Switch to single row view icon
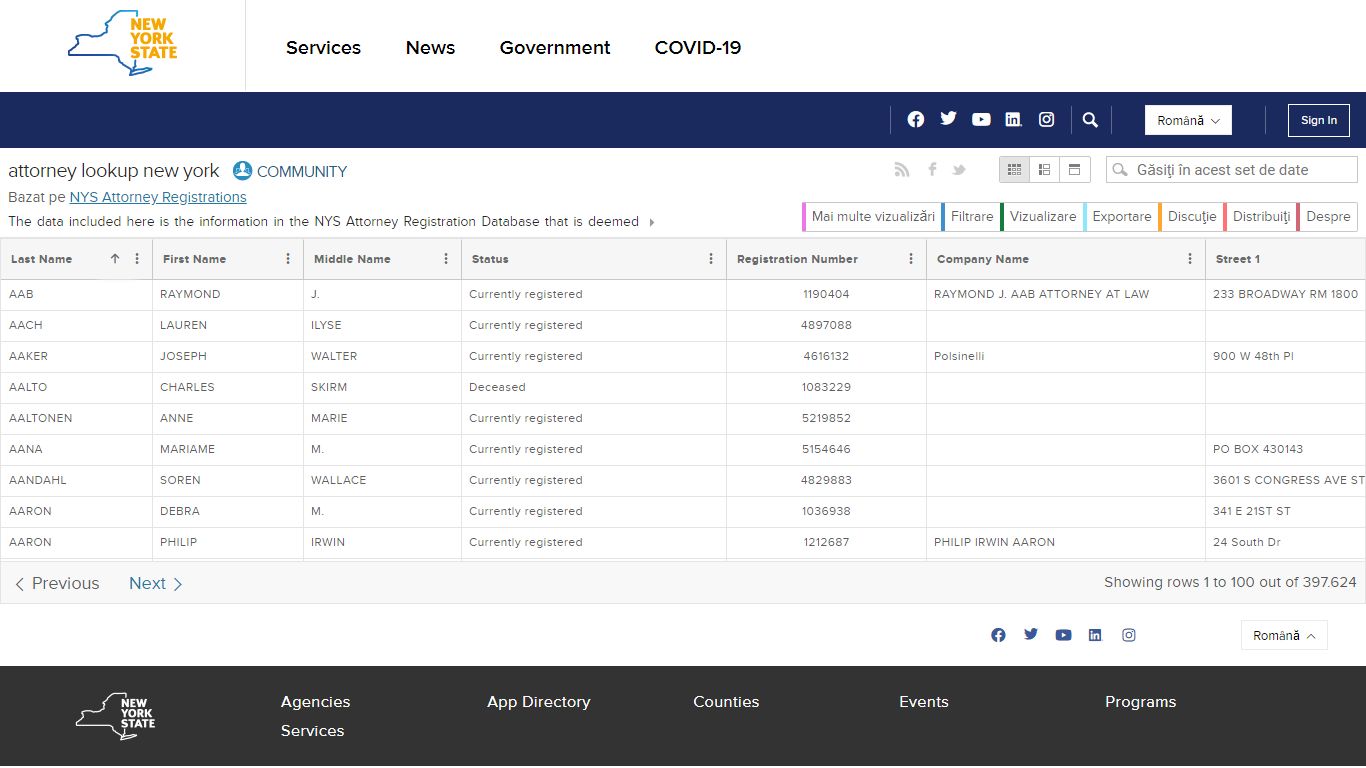 (1075, 170)
